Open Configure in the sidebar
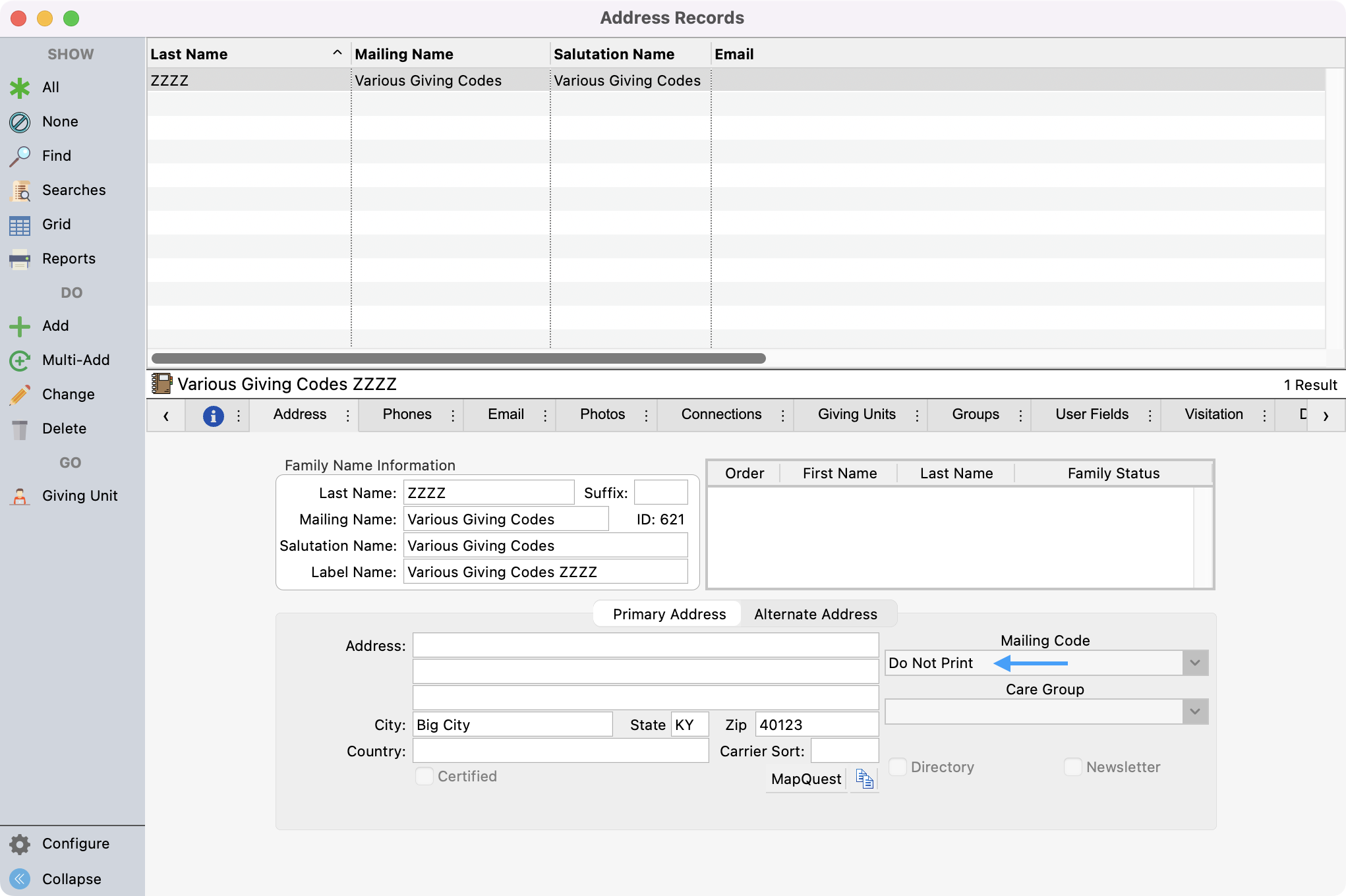This screenshot has height=896, width=1346. (x=75, y=843)
